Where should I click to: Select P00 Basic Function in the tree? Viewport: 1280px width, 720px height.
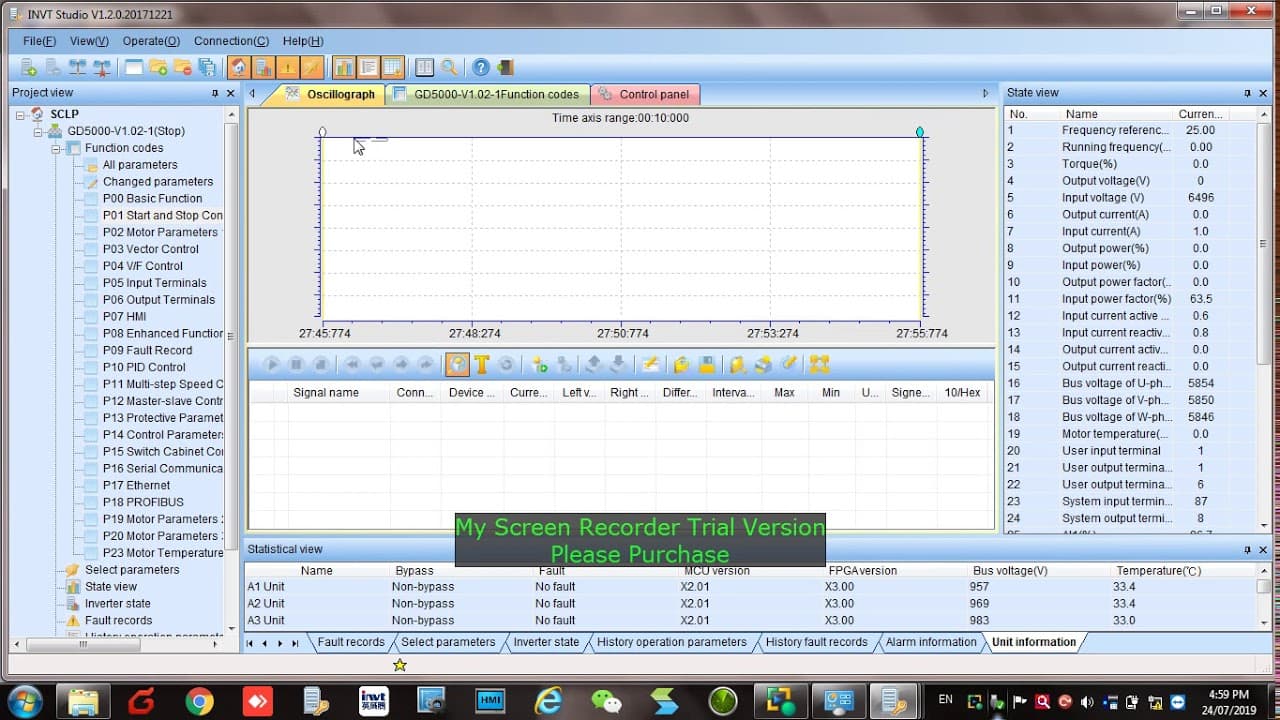point(152,199)
